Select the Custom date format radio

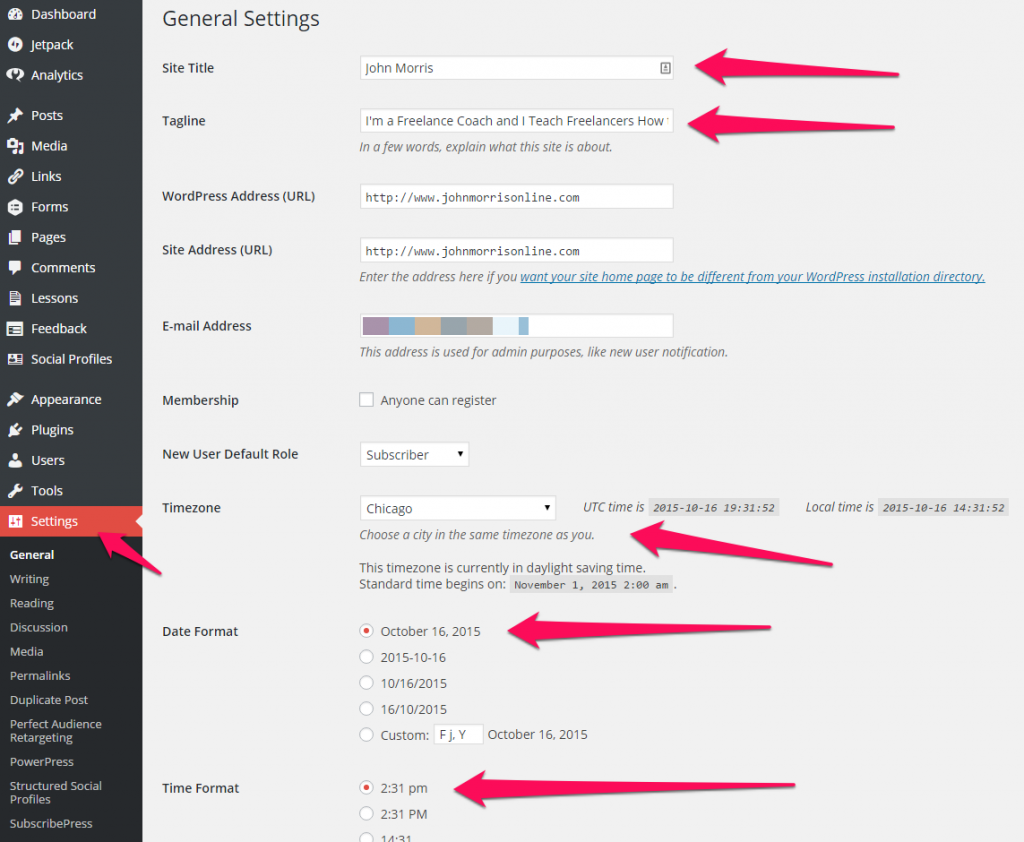pyautogui.click(x=366, y=735)
